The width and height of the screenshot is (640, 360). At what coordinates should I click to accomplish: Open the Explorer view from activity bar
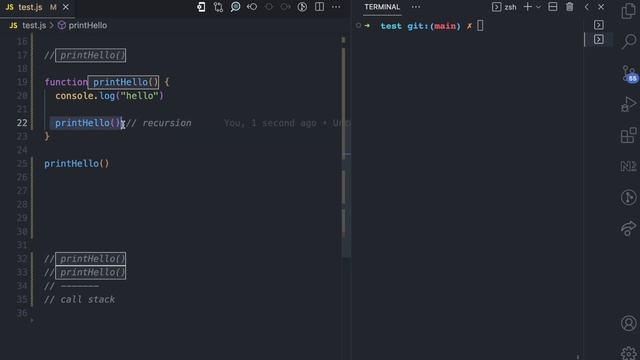point(629,11)
